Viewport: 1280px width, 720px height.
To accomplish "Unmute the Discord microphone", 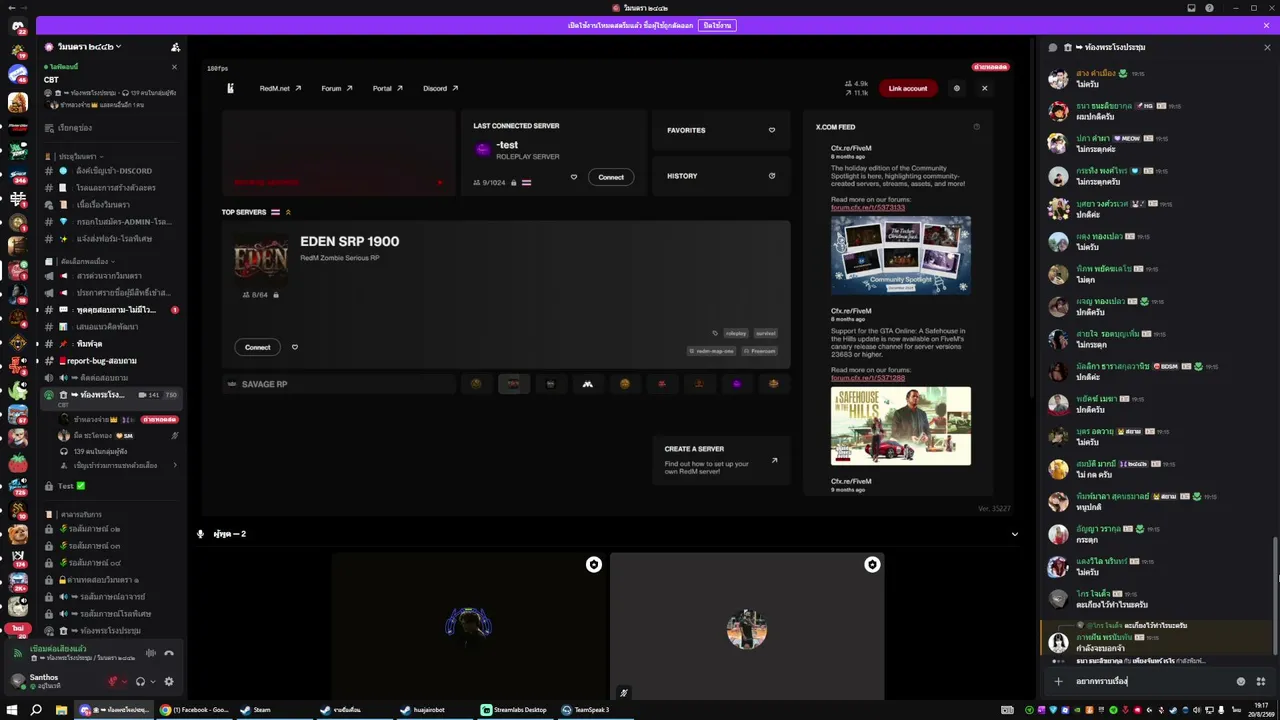I will tap(113, 681).
